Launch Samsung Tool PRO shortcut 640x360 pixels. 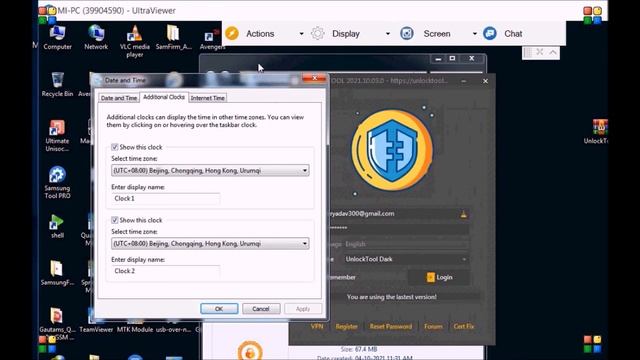[x=57, y=182]
